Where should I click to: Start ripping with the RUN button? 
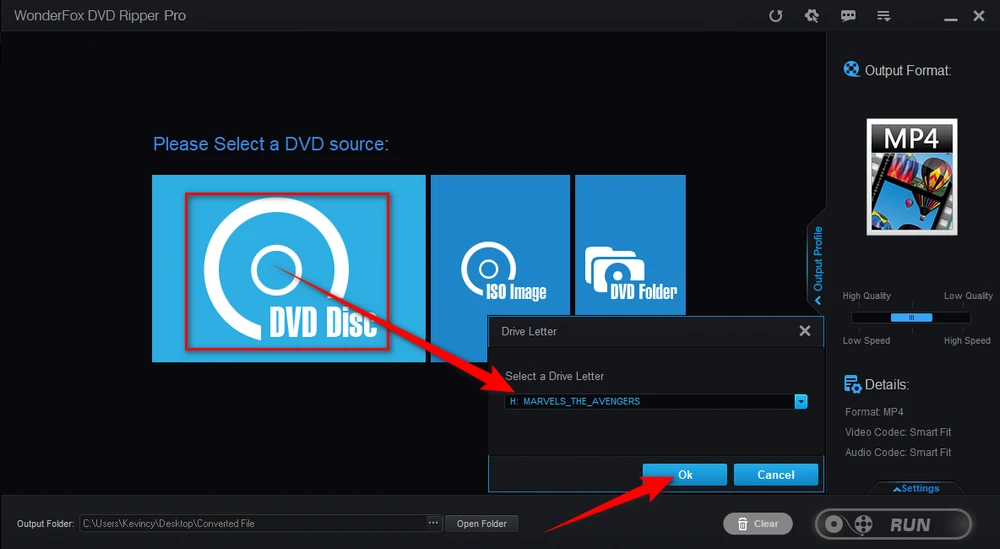click(892, 524)
